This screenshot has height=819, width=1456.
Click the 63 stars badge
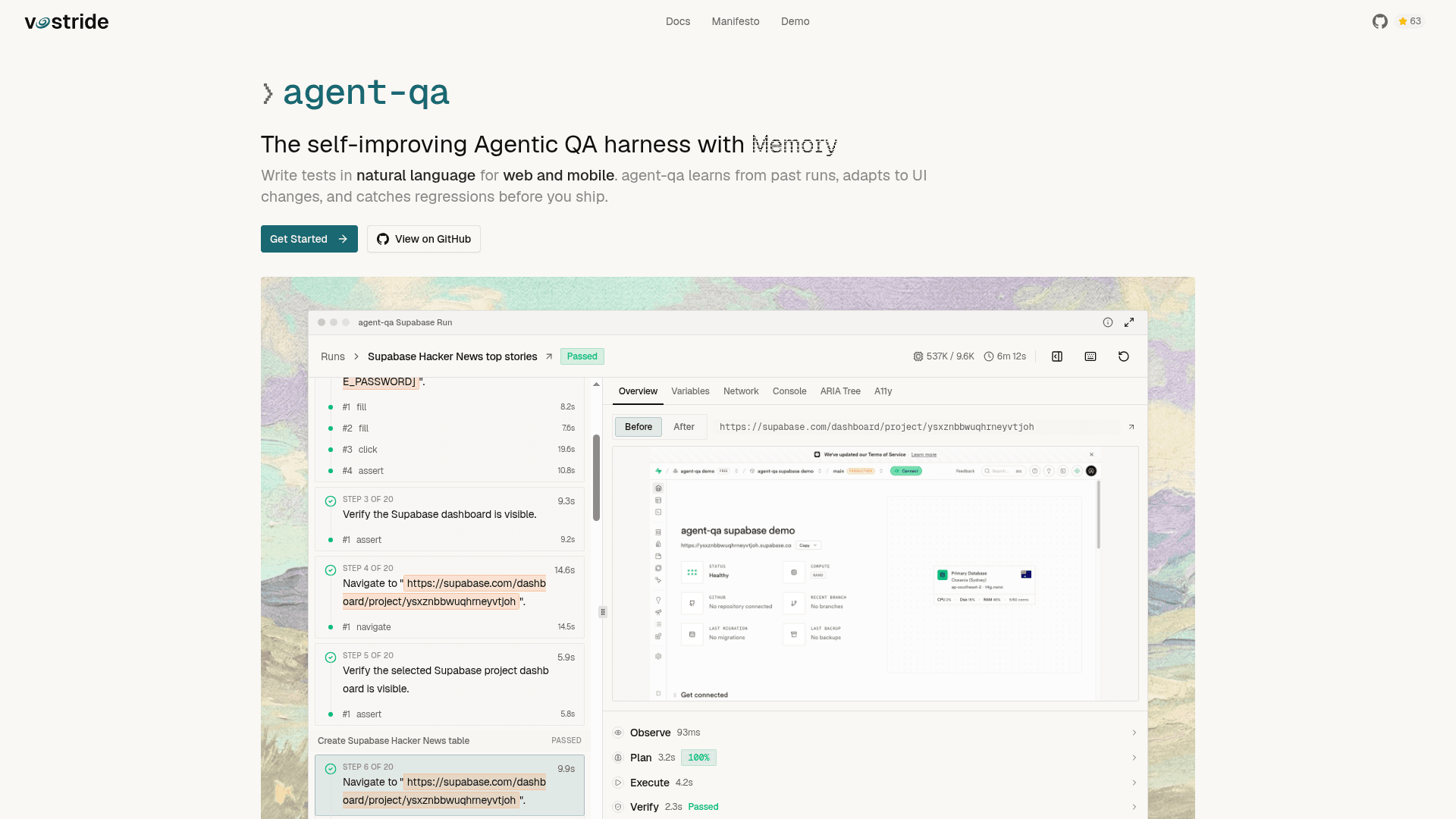(1410, 21)
